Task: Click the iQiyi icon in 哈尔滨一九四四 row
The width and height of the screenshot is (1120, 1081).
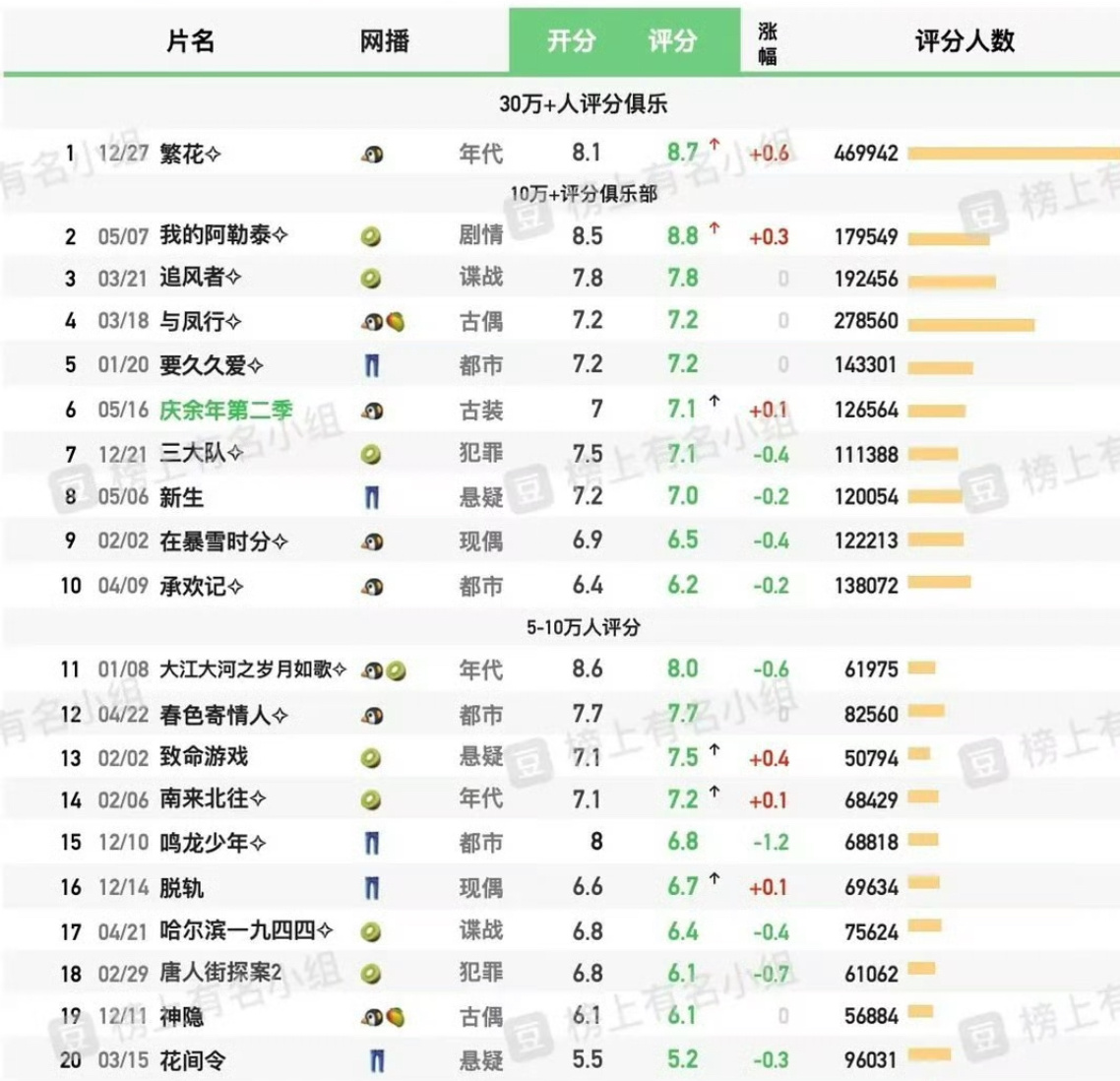Action: pos(371,931)
